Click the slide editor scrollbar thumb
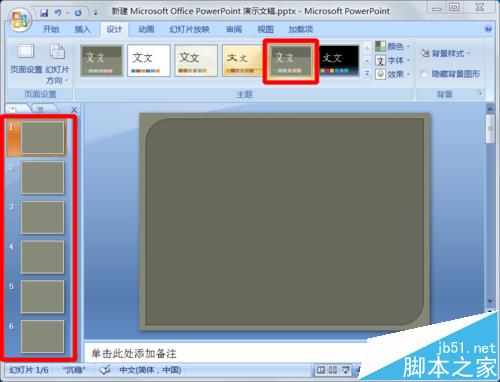The height and width of the screenshot is (382, 500). coord(490,129)
